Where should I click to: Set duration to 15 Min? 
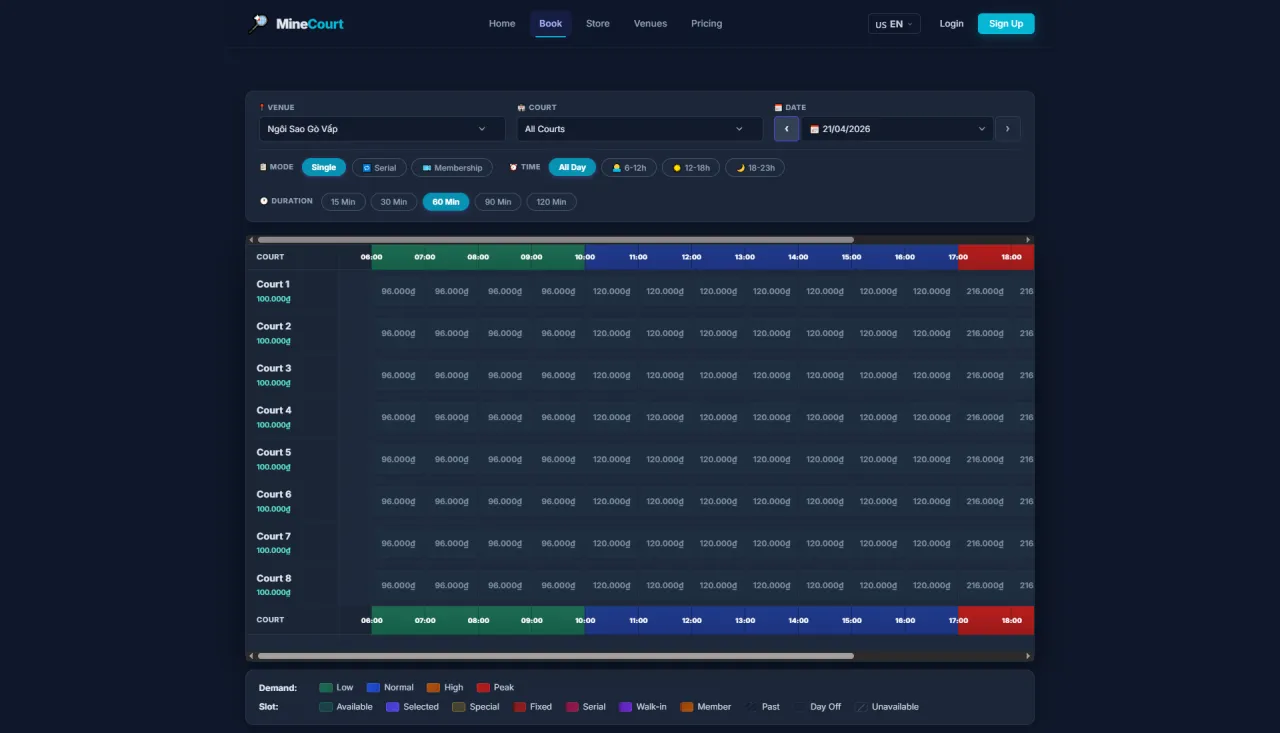(343, 202)
